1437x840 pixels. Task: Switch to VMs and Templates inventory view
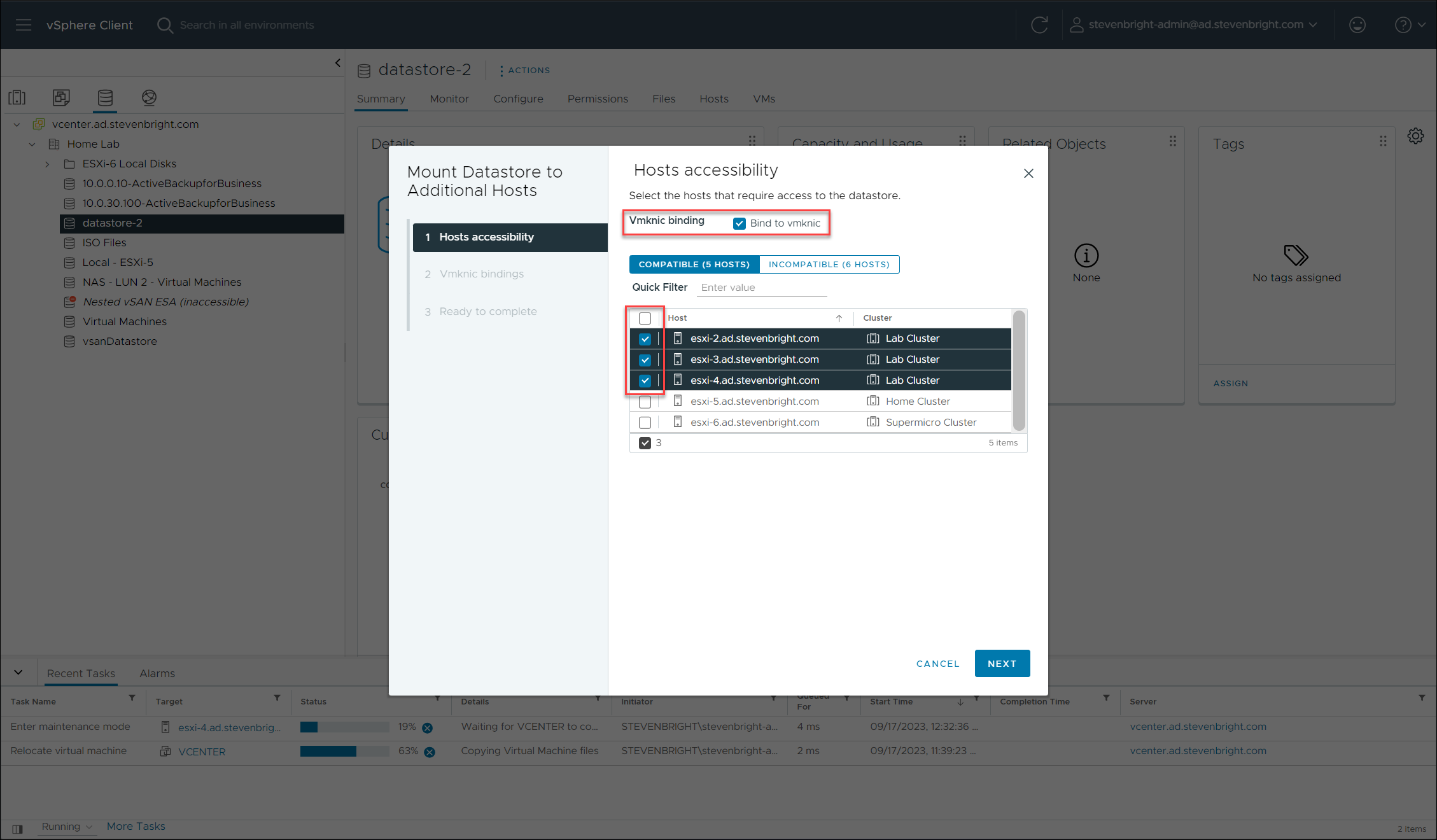click(61, 97)
